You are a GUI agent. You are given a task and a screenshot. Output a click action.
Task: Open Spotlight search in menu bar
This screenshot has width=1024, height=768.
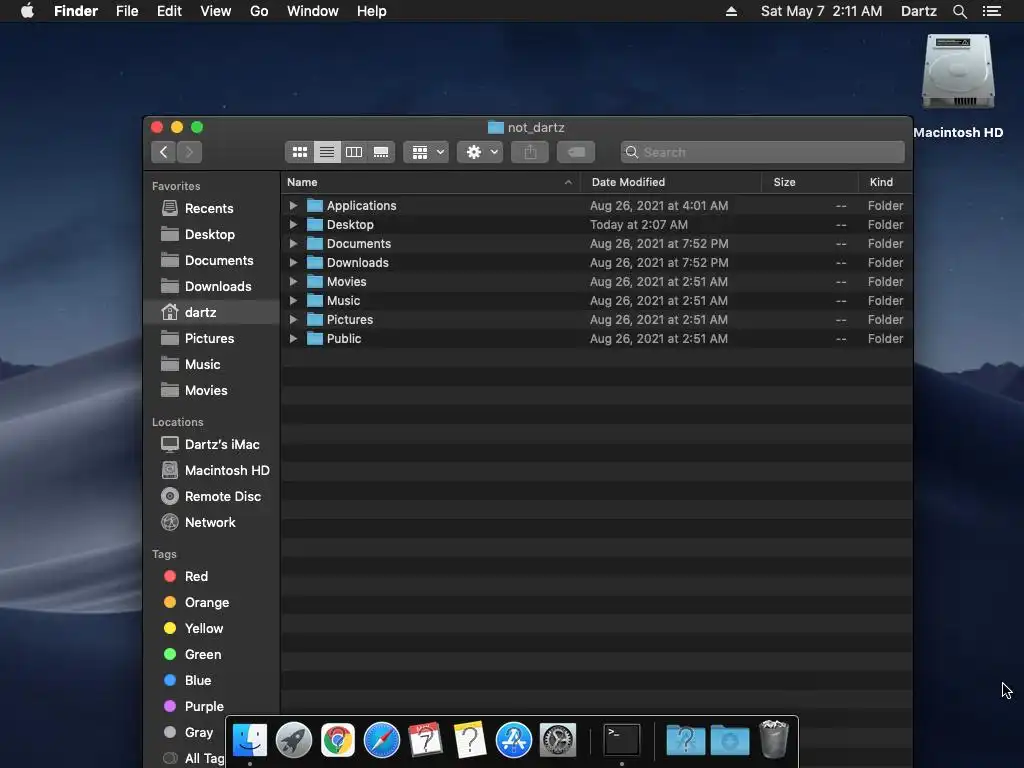959,11
